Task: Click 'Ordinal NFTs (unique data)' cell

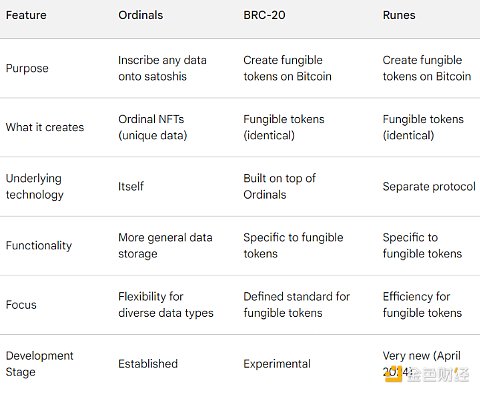Action: (153, 127)
